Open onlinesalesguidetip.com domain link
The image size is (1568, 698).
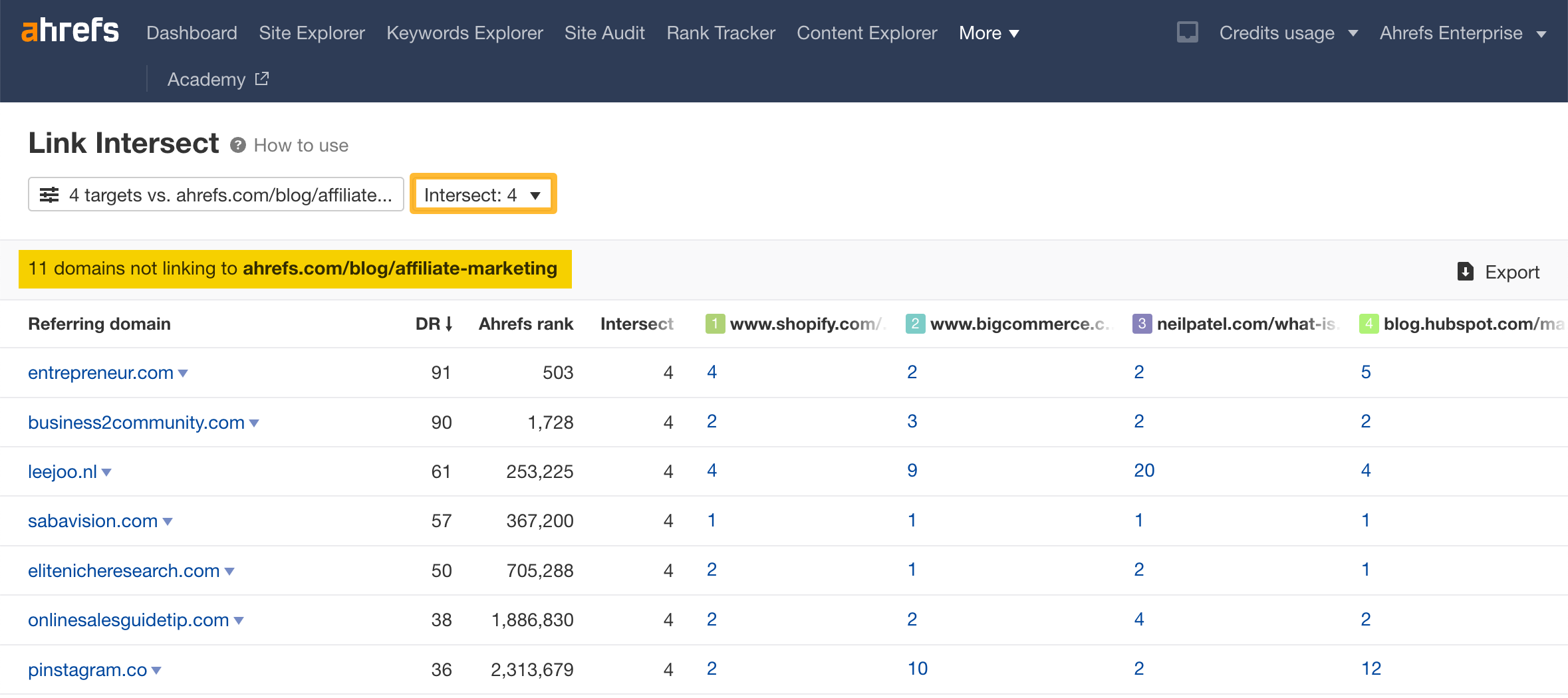[x=128, y=620]
